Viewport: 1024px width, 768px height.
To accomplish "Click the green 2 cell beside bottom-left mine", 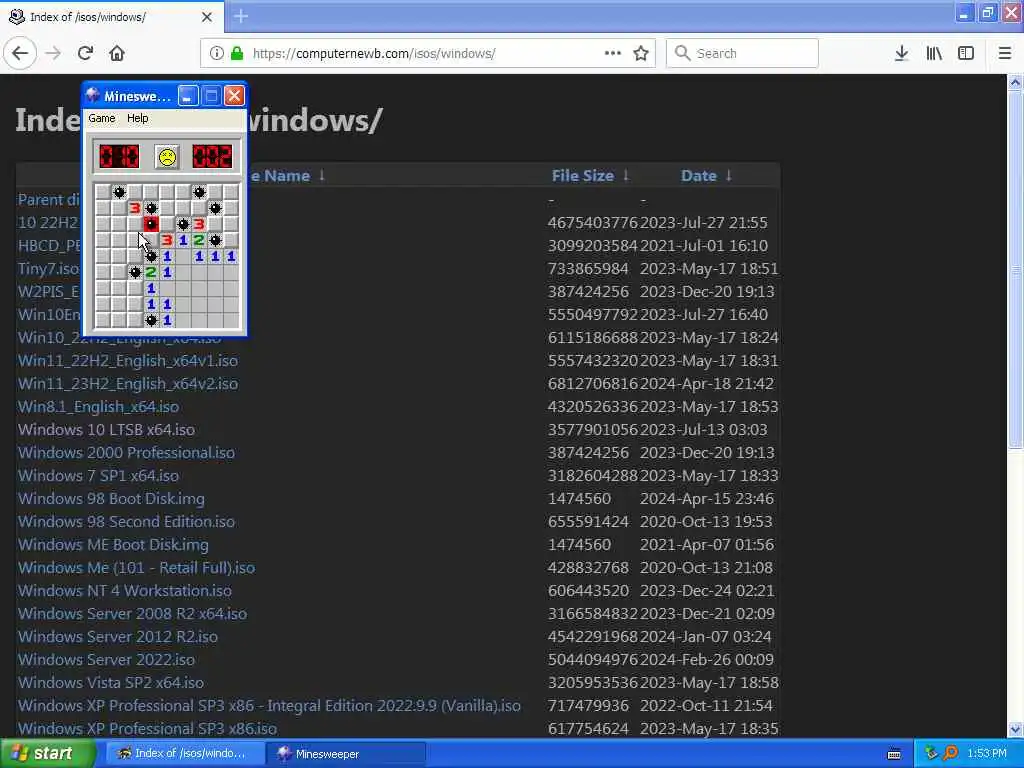I will [151, 272].
